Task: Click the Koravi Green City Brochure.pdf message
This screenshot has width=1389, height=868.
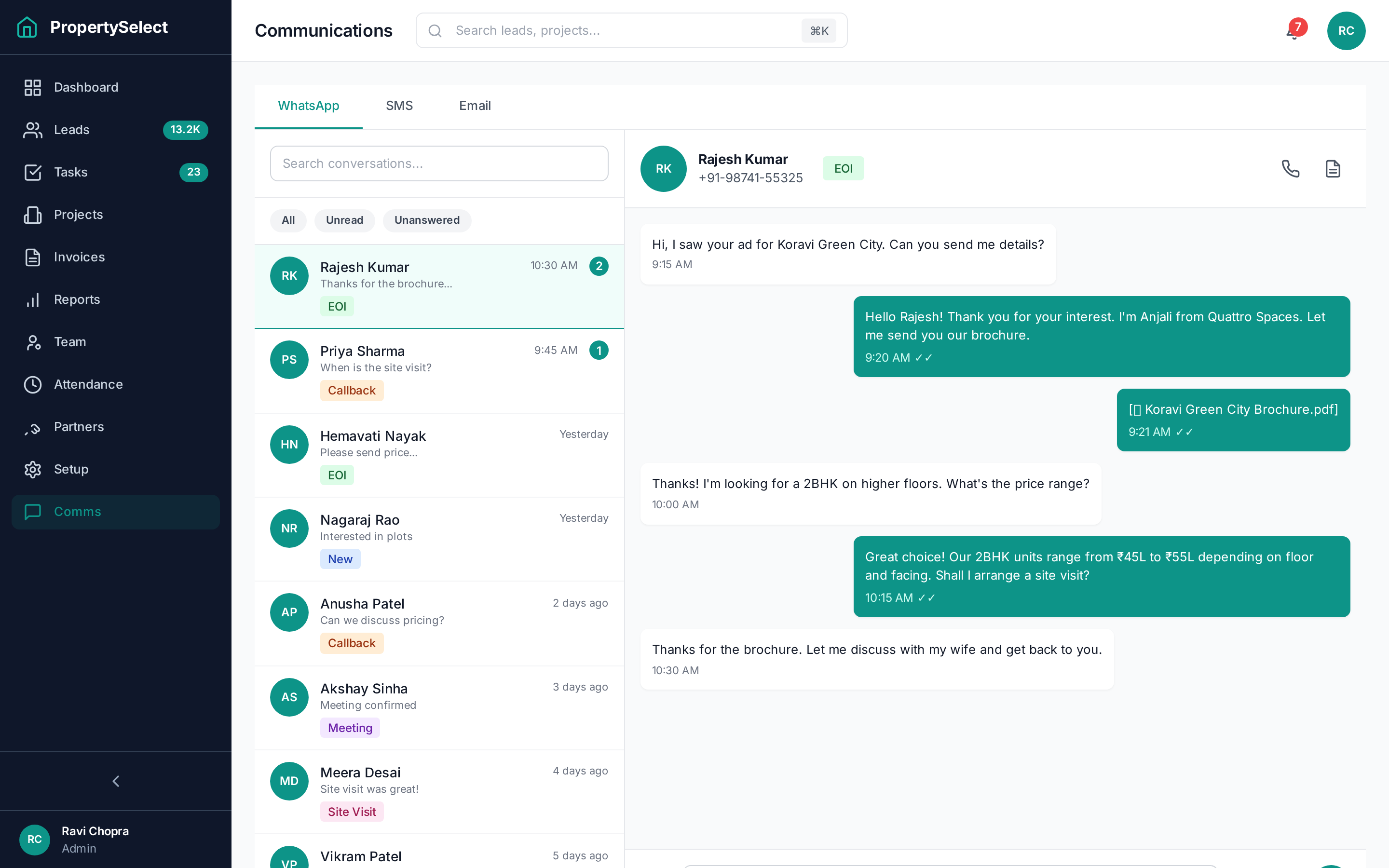Action: pos(1233,420)
